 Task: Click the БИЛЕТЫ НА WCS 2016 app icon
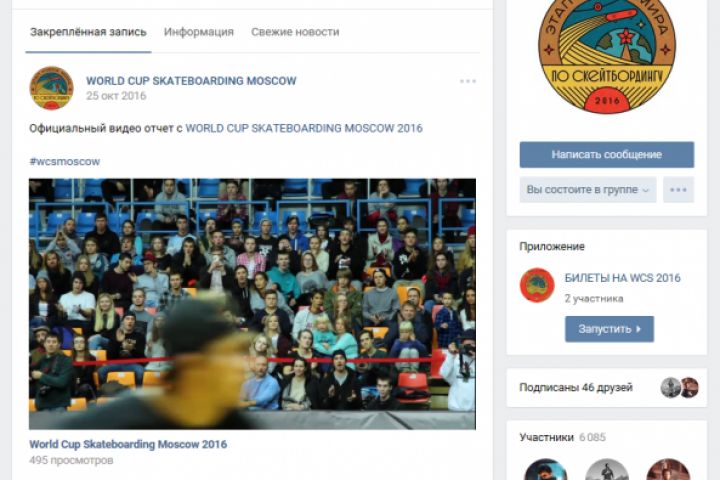[537, 285]
